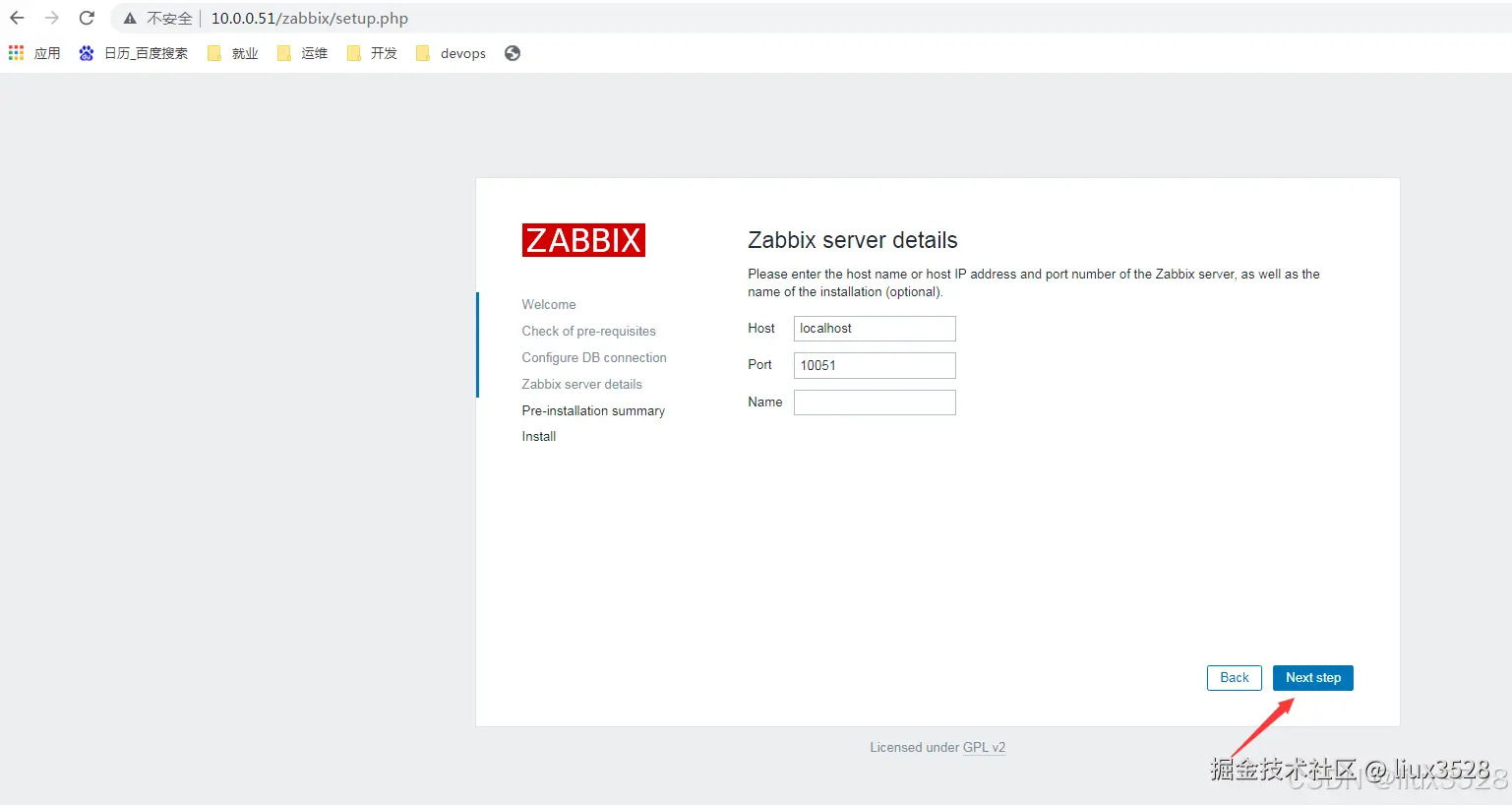Click the Port field label

coord(759,365)
